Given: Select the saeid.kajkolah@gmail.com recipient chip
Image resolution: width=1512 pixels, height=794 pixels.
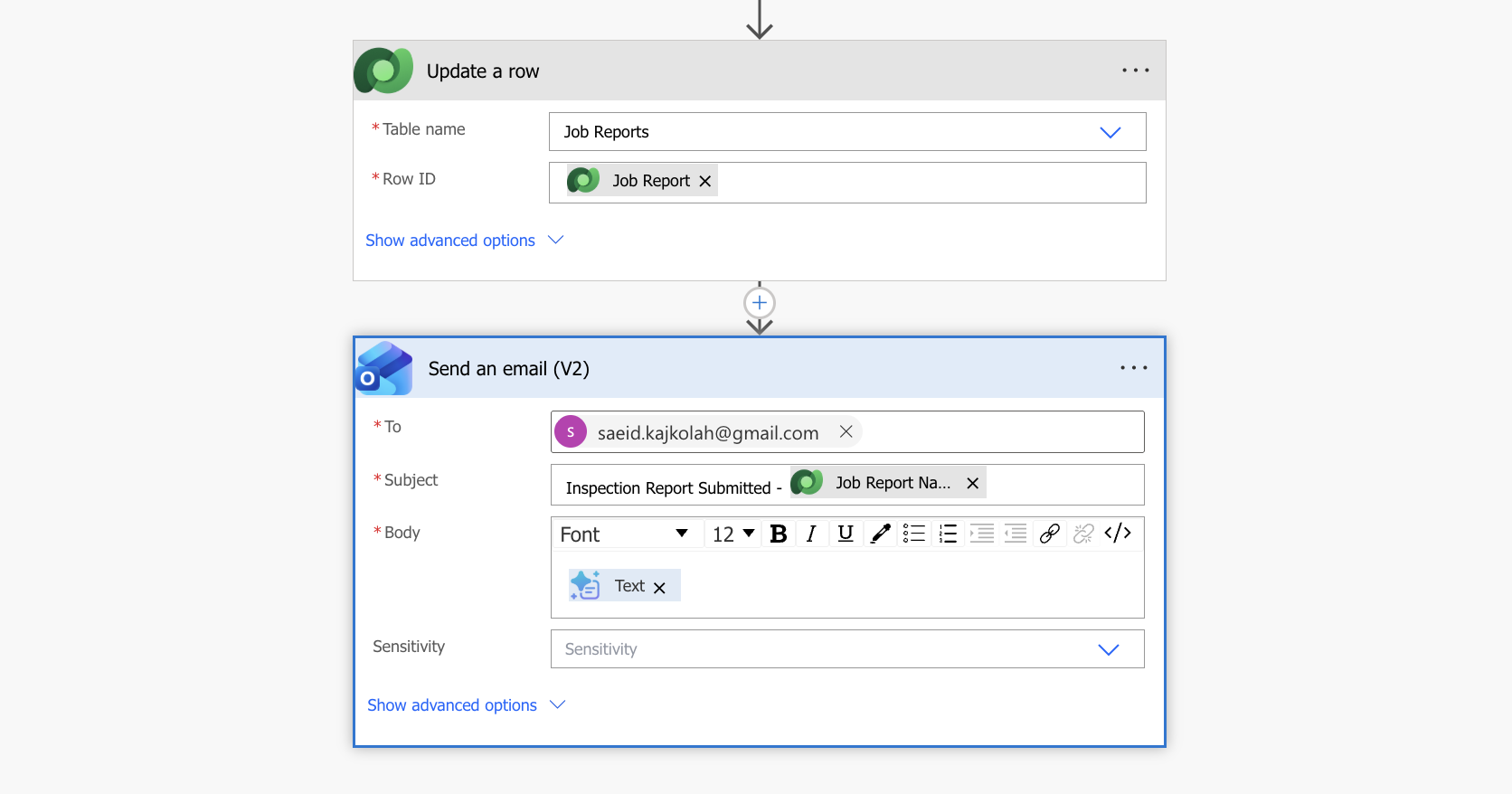Looking at the screenshot, I should (x=707, y=432).
